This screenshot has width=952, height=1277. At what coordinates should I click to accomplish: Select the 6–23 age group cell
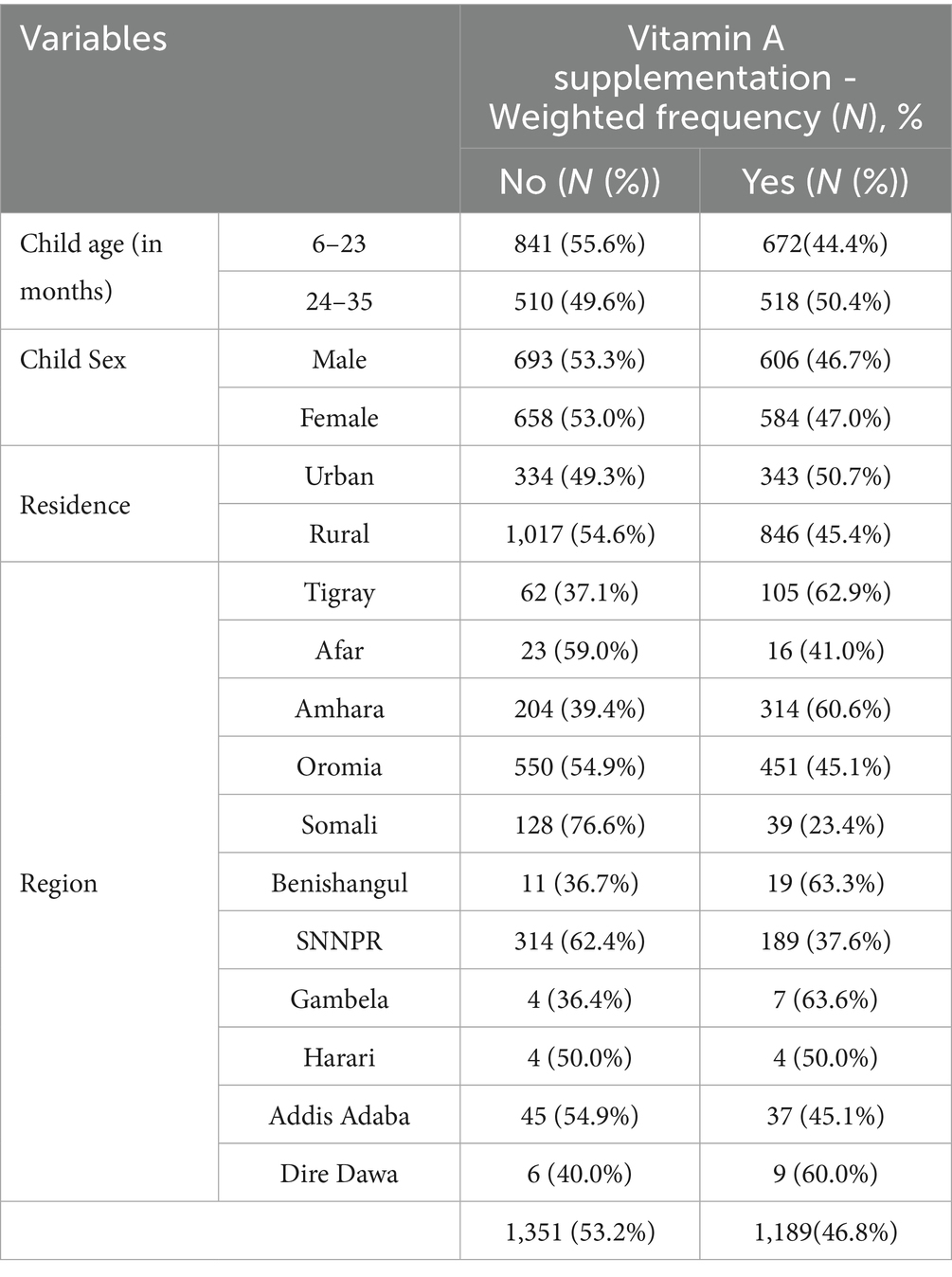pos(339,243)
